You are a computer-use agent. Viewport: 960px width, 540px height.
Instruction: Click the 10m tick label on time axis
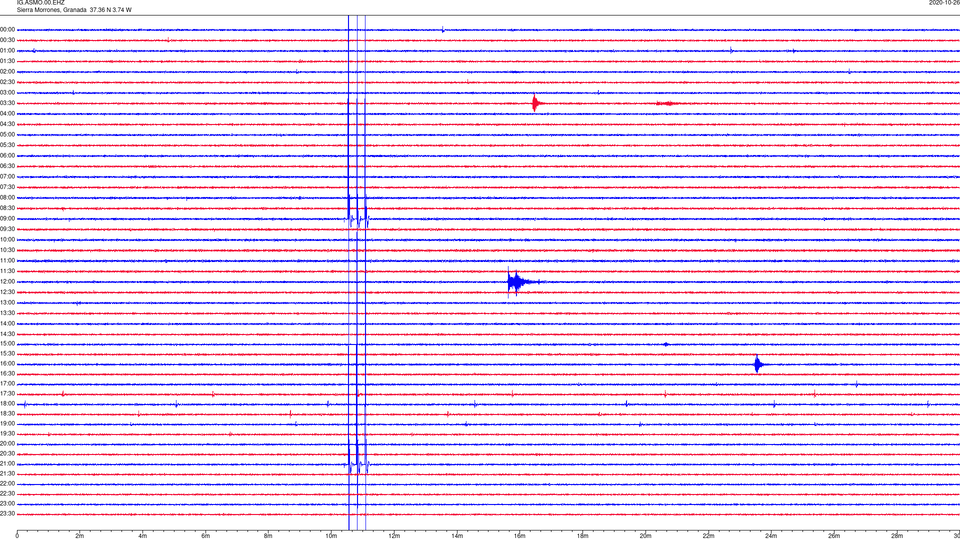coord(331,536)
